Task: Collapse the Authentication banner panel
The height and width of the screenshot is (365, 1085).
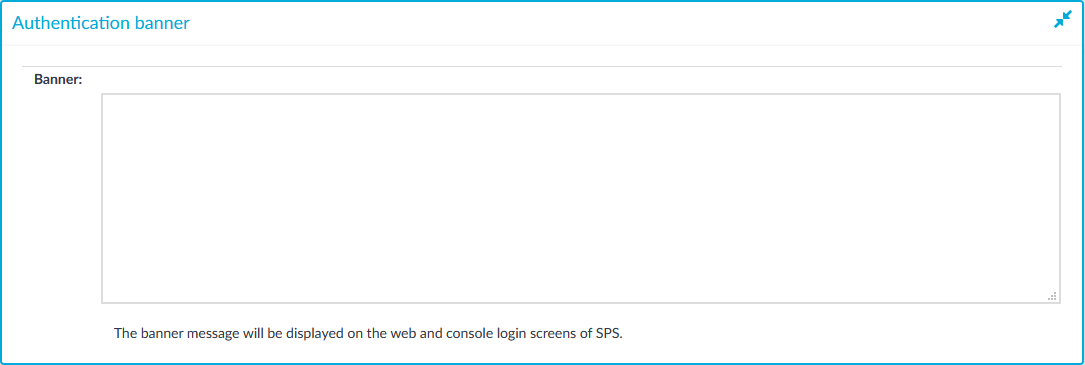Action: (x=1061, y=21)
